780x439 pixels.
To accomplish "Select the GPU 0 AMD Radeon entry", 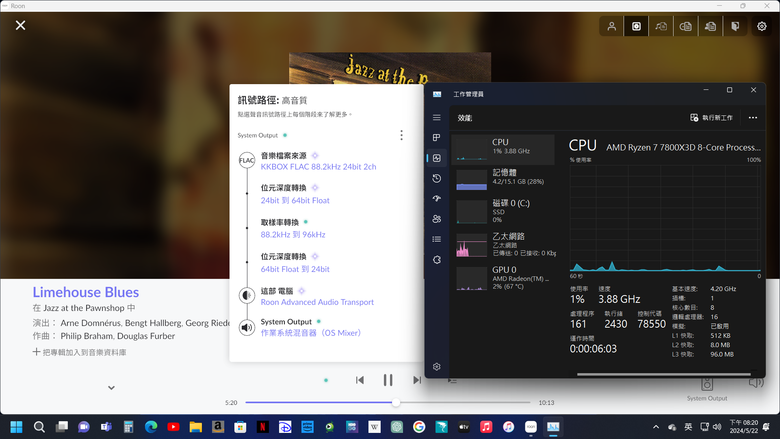I will [503, 278].
